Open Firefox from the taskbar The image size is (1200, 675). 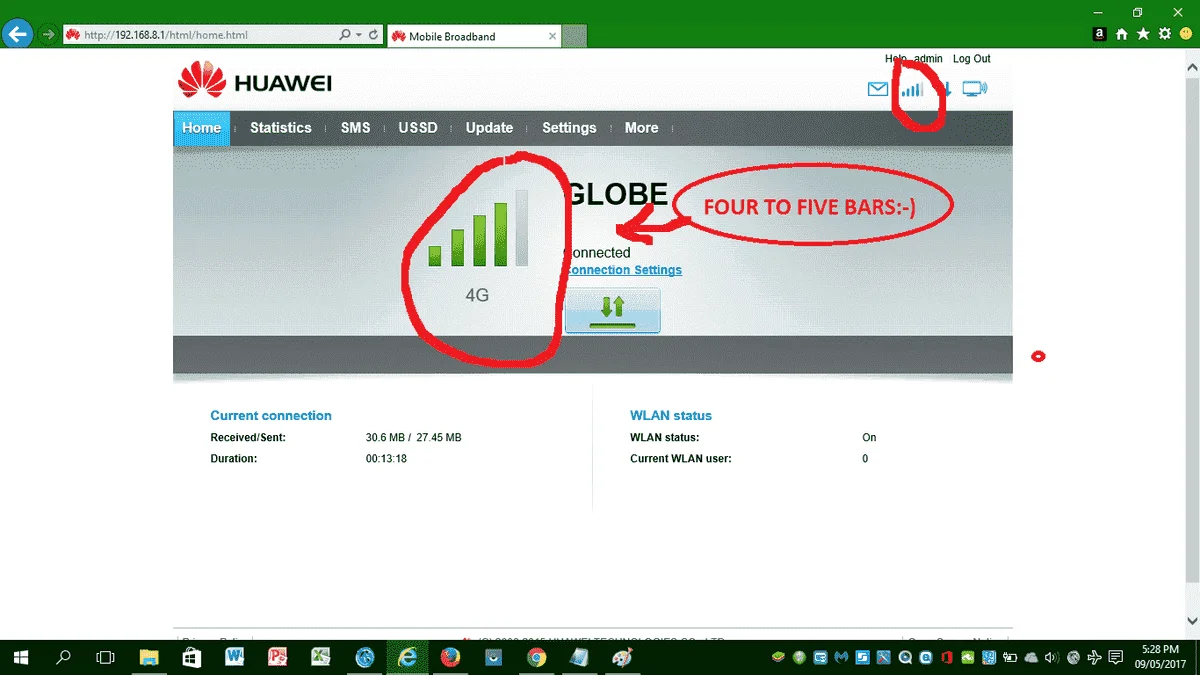(450, 657)
